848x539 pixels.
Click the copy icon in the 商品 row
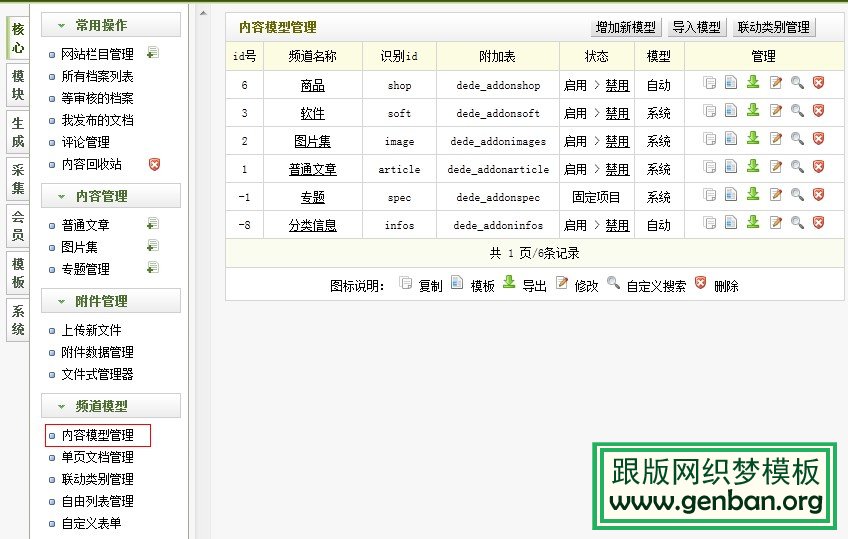[x=709, y=84]
